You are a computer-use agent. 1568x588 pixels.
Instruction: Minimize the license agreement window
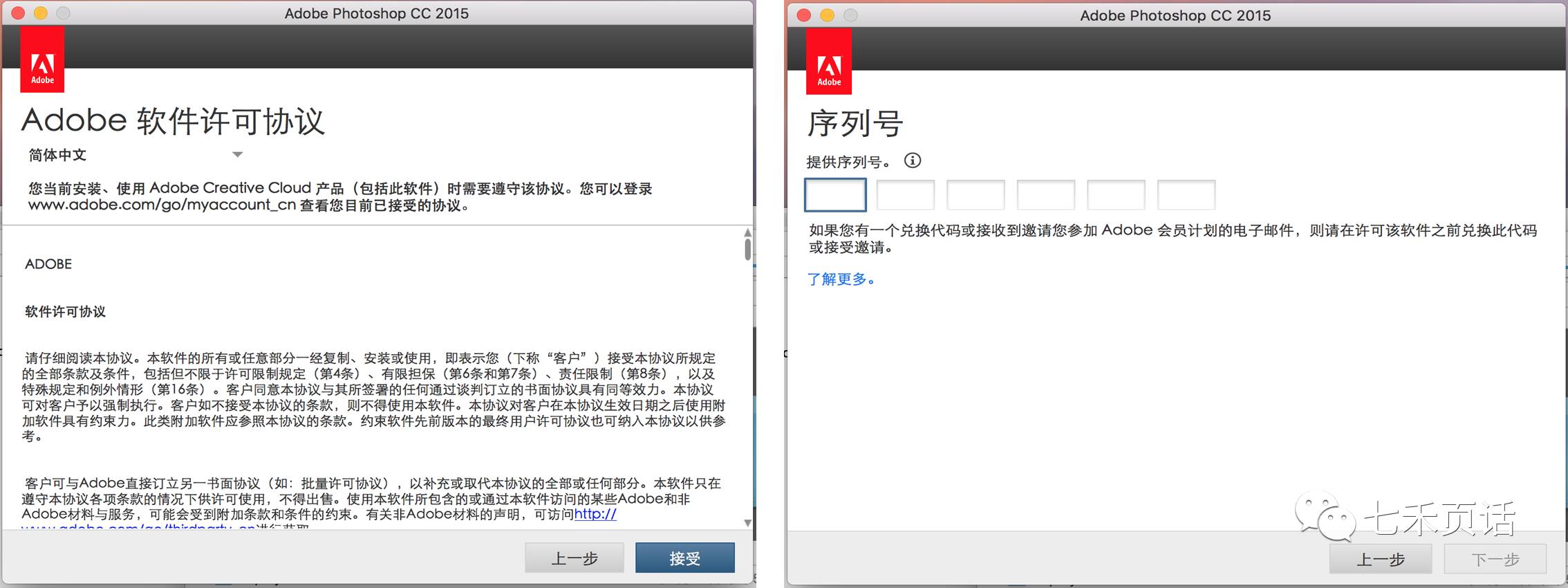41,13
